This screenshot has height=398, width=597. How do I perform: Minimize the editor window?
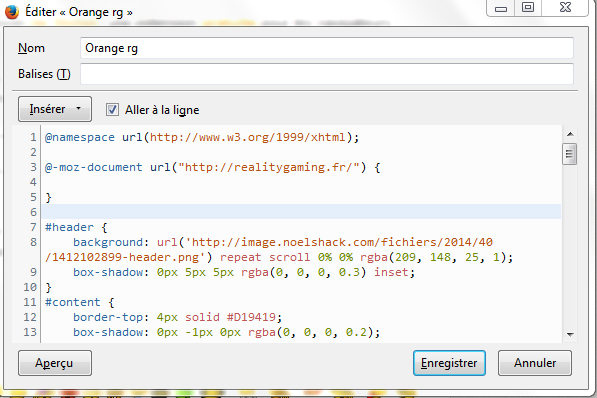point(501,8)
